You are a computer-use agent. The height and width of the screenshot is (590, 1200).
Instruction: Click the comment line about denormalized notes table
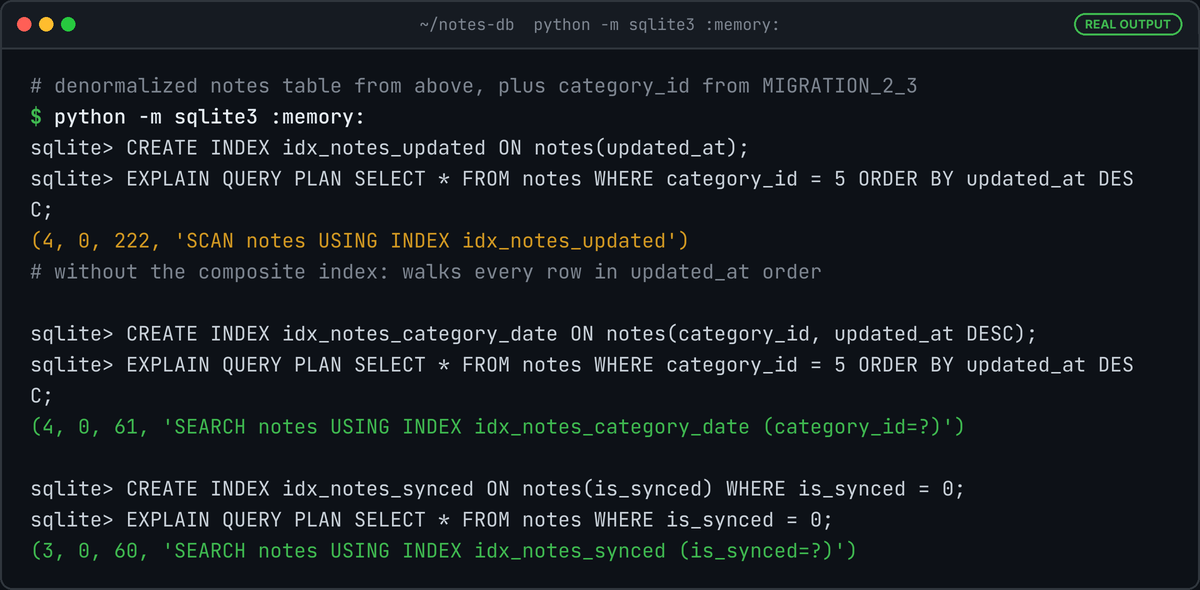(x=474, y=86)
